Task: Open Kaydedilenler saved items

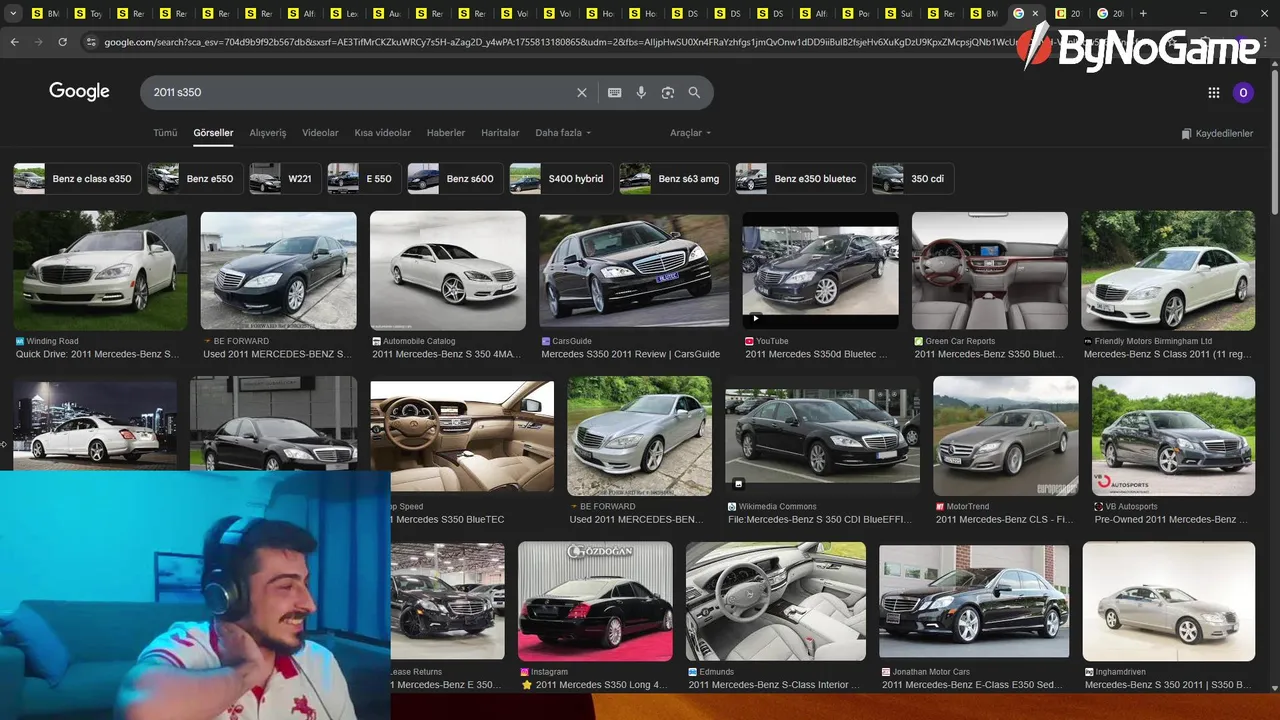Action: pyautogui.click(x=1217, y=133)
